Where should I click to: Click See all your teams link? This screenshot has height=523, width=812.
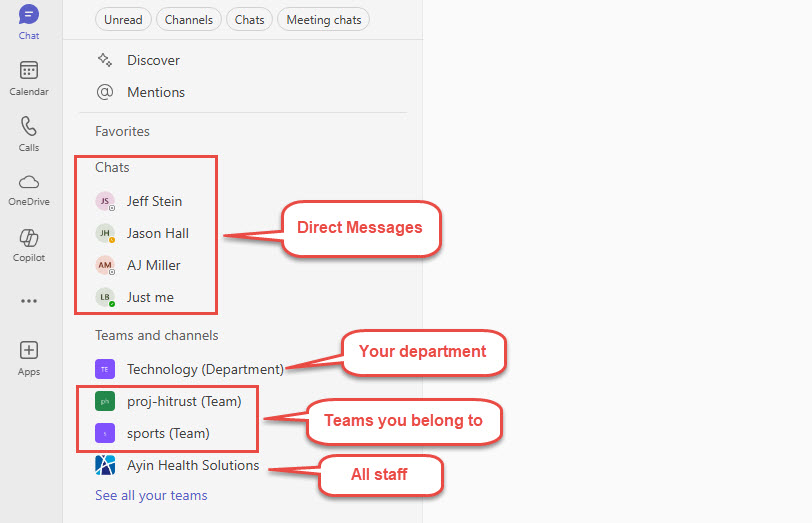pos(151,496)
